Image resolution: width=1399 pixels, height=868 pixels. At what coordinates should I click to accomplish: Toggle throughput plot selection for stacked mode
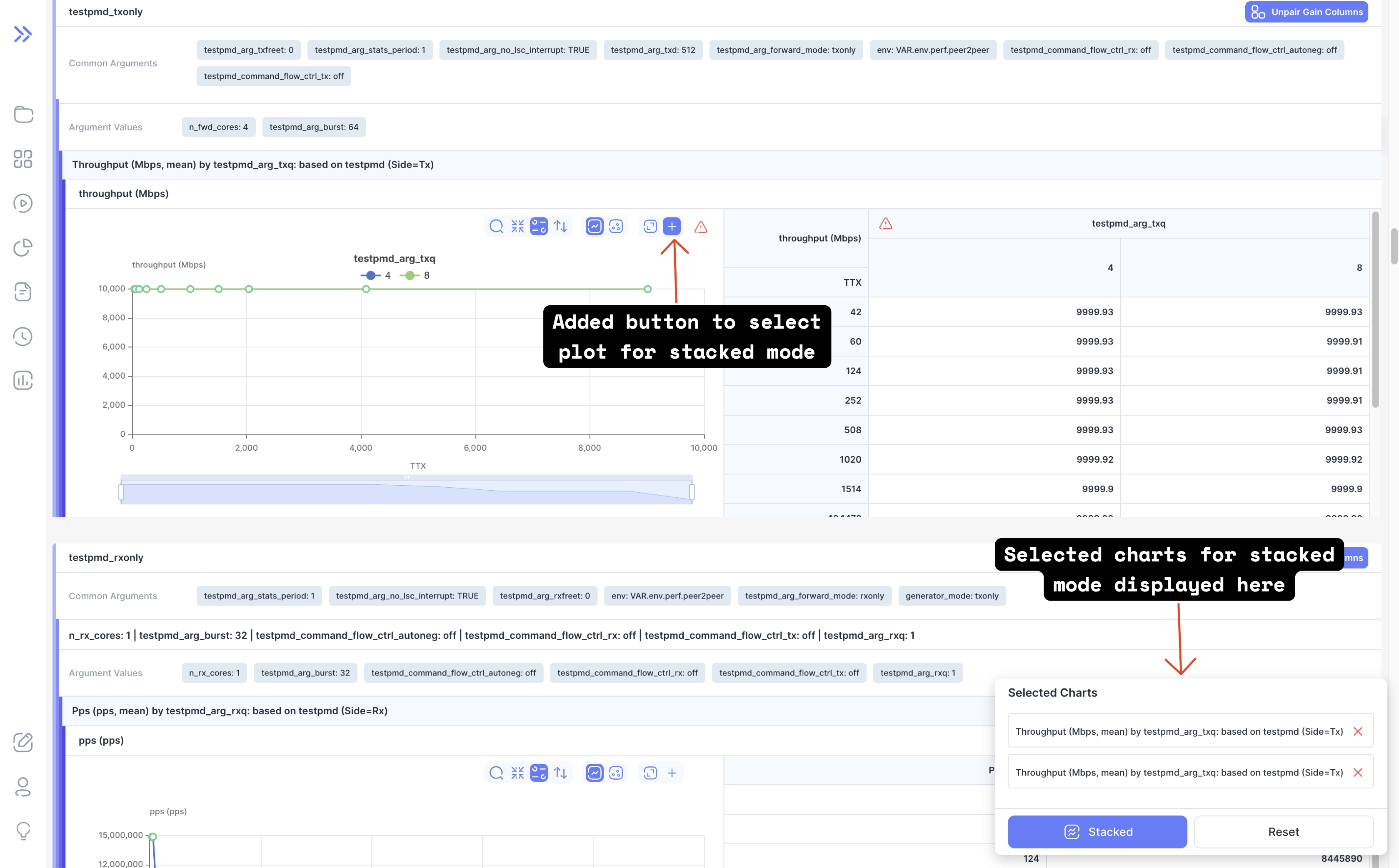(x=672, y=226)
